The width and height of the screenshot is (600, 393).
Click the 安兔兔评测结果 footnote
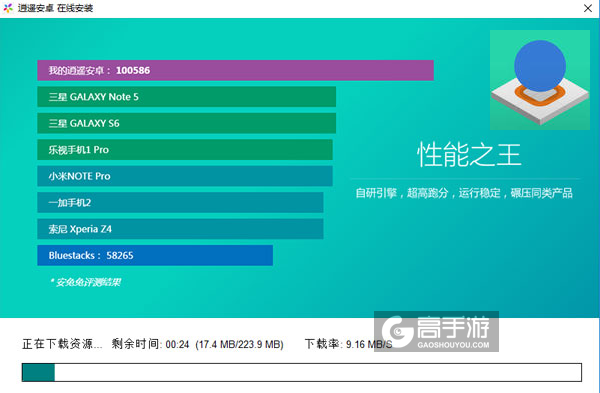(85, 282)
